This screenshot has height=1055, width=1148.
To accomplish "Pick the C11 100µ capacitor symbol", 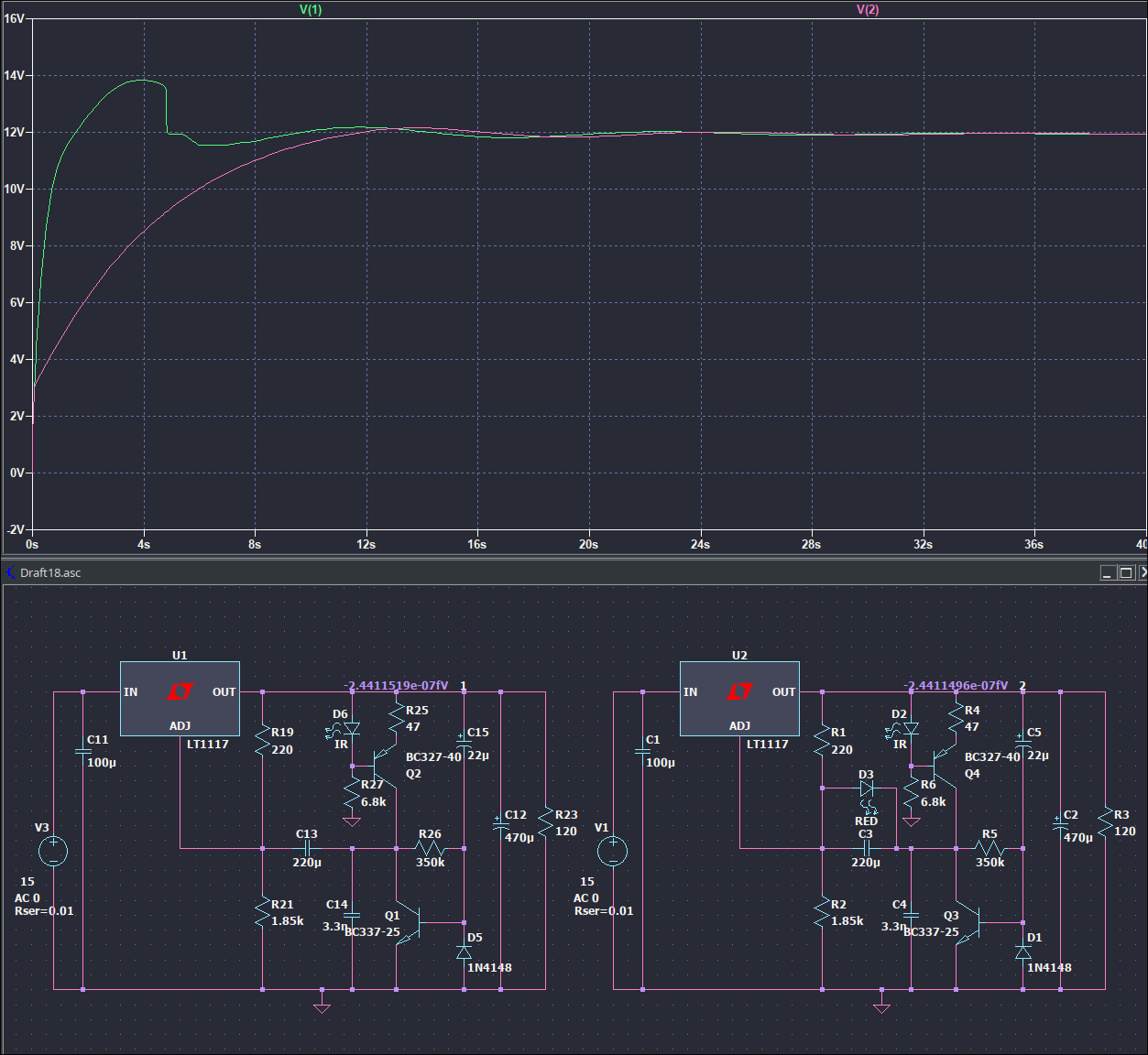I will (82, 751).
